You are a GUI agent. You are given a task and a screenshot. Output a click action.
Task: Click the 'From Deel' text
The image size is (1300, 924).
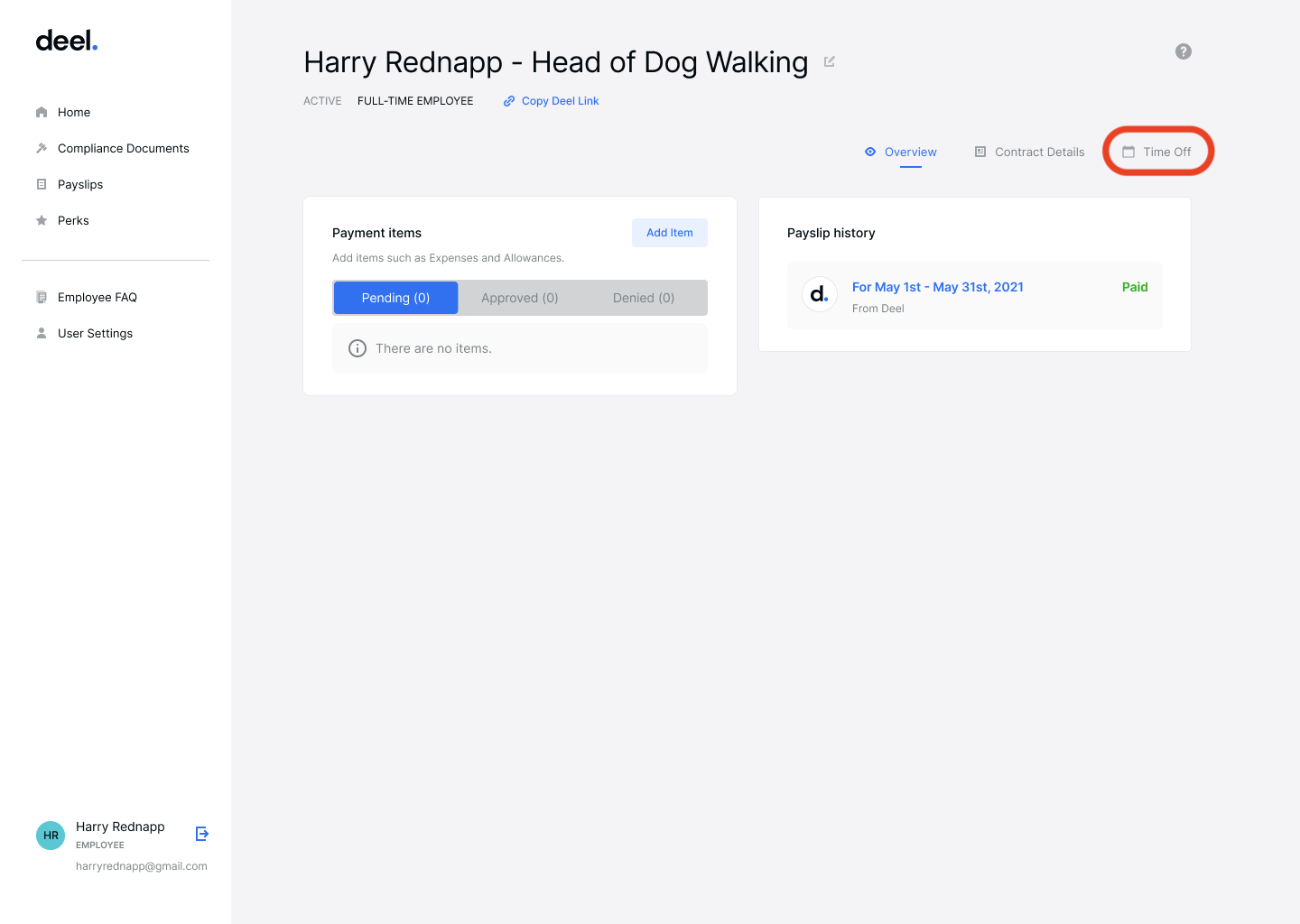(878, 309)
